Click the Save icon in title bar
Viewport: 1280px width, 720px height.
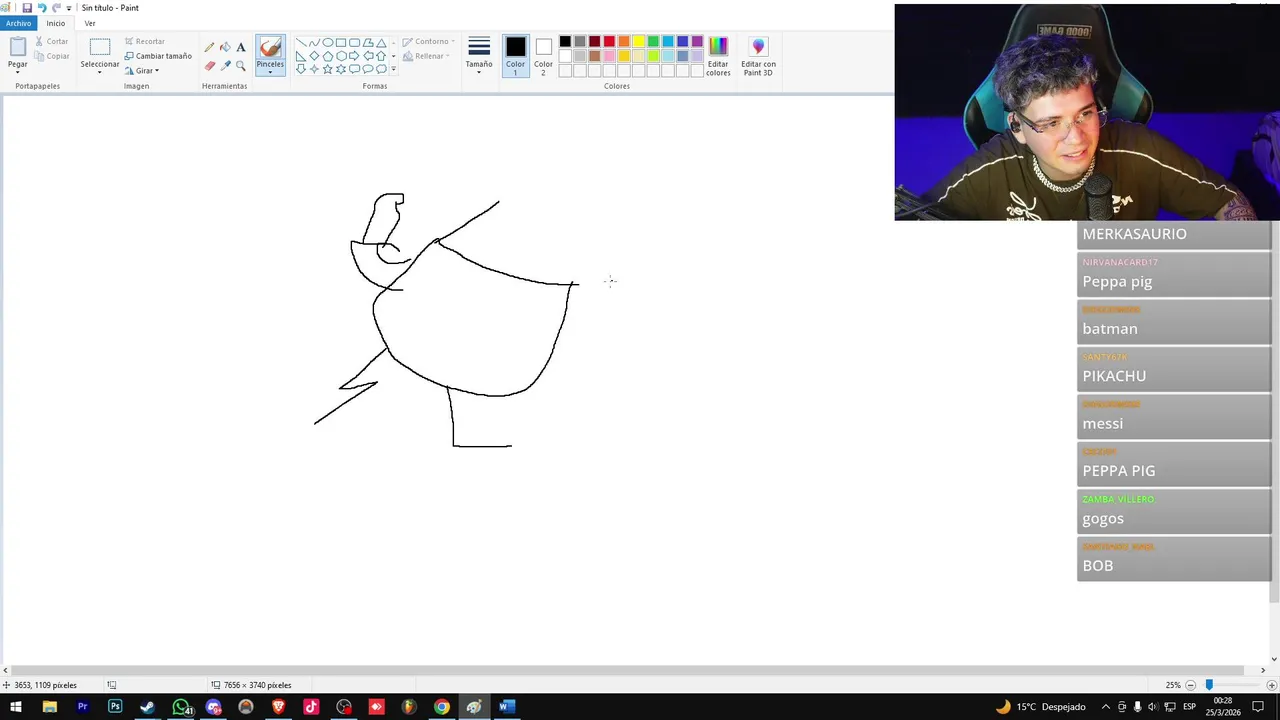tap(27, 7)
